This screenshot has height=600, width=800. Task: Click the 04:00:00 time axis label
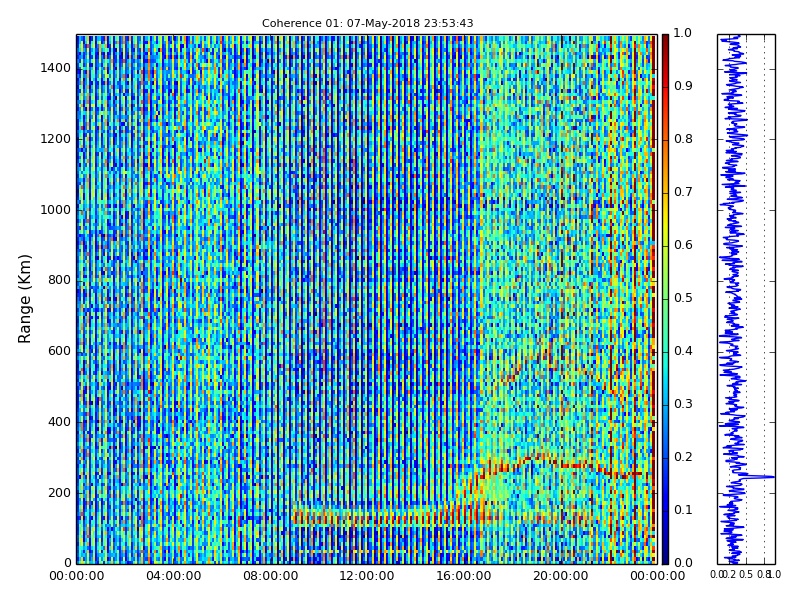173,576
